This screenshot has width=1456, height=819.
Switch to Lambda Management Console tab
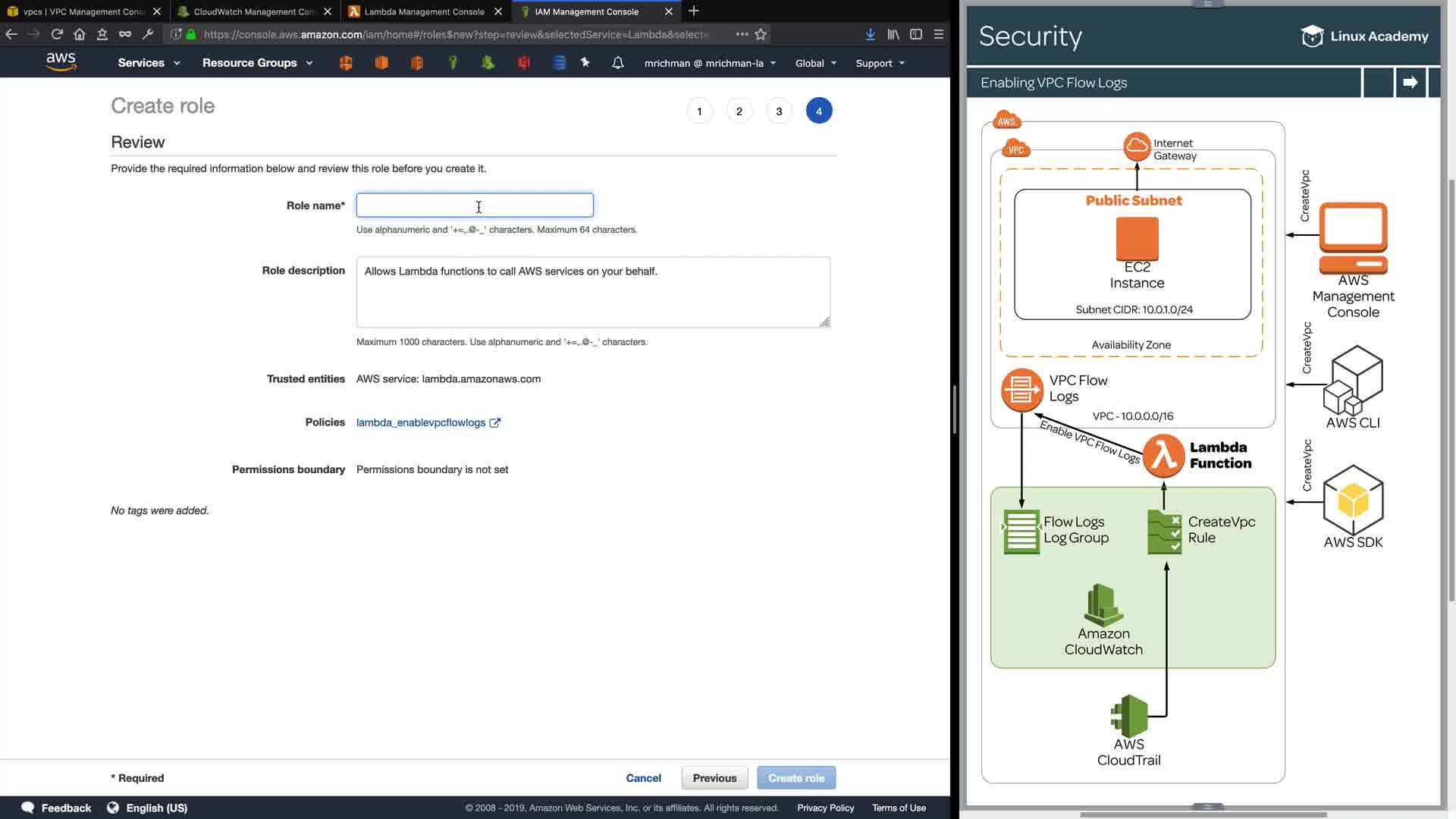pos(424,11)
